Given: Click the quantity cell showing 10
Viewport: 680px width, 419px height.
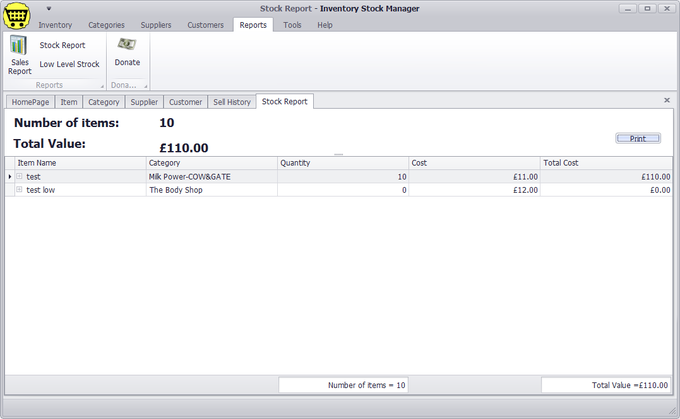Looking at the screenshot, I should (343, 177).
